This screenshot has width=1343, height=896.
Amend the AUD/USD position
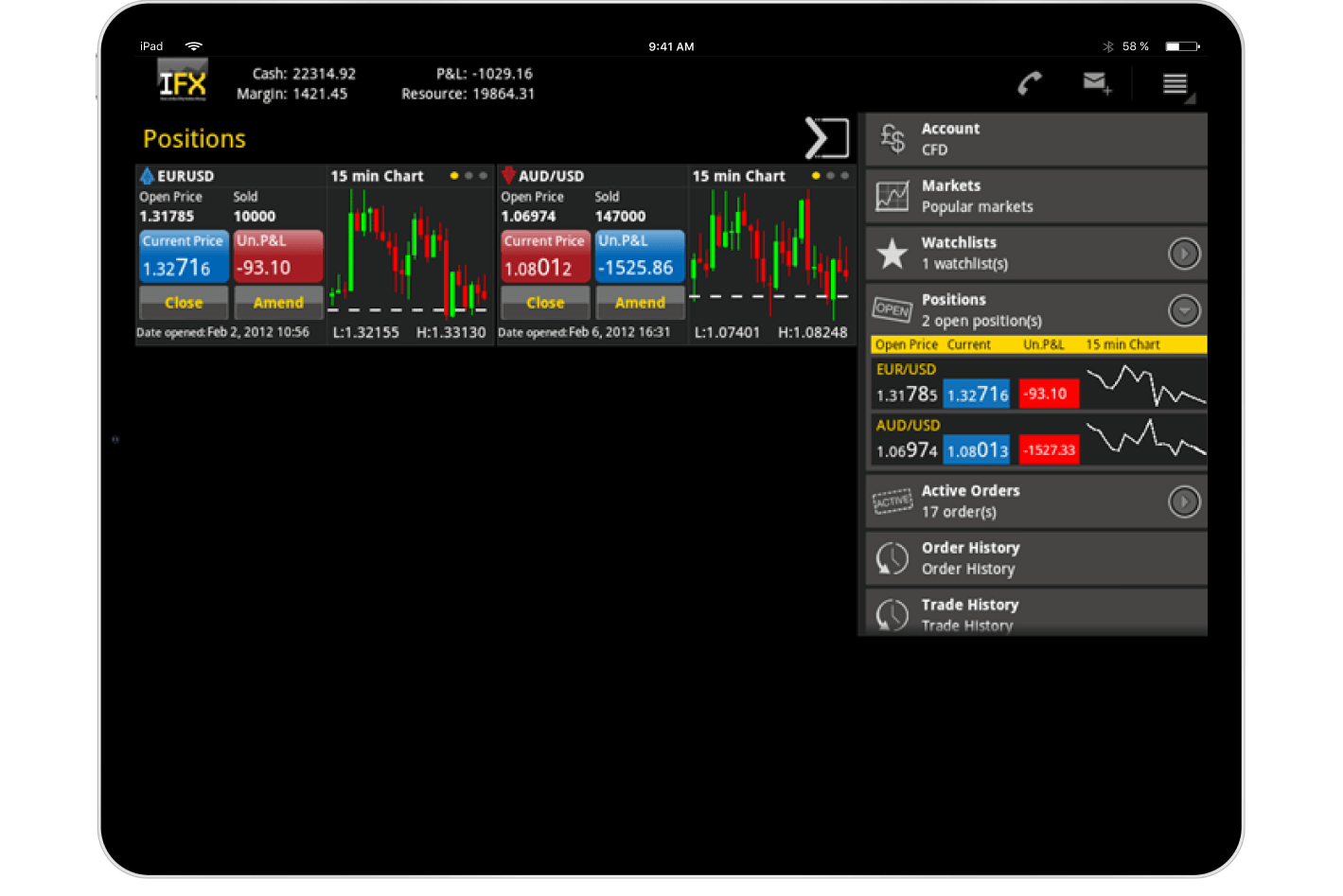[640, 302]
